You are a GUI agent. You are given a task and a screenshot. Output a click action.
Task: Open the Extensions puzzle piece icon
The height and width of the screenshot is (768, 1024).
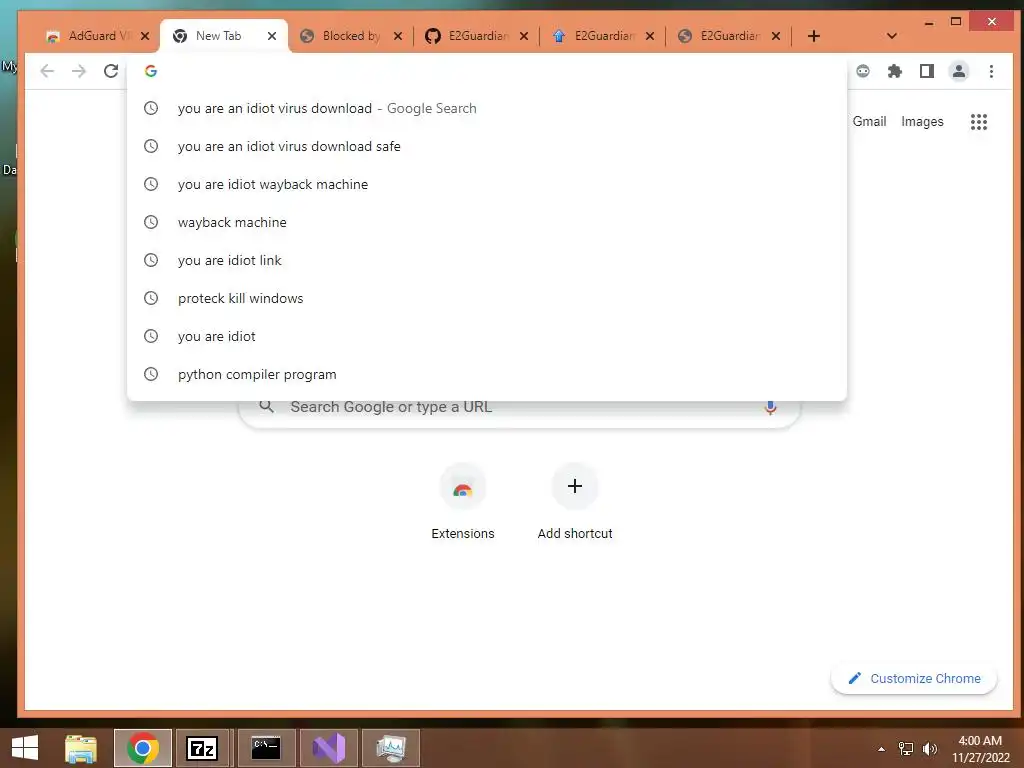coord(895,71)
